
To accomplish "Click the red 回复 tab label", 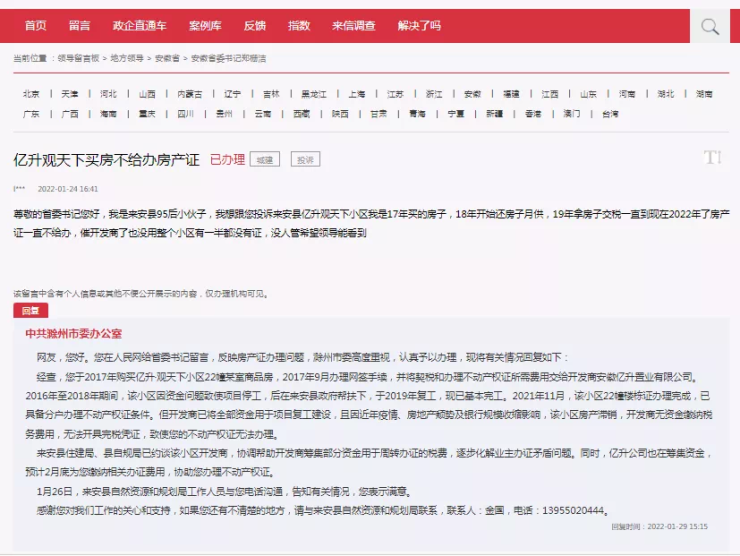I will tap(31, 311).
